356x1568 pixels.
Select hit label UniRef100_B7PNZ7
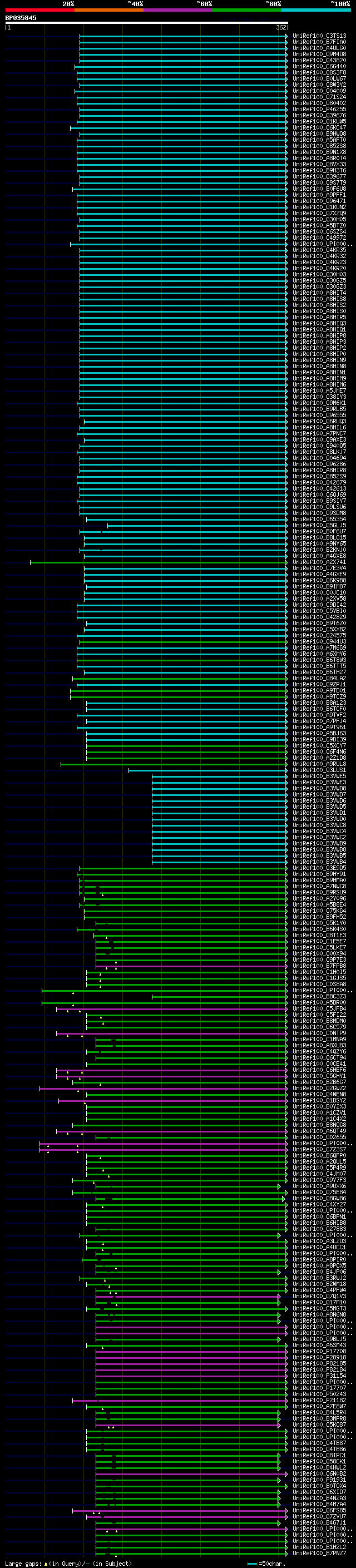[x=319, y=1554]
